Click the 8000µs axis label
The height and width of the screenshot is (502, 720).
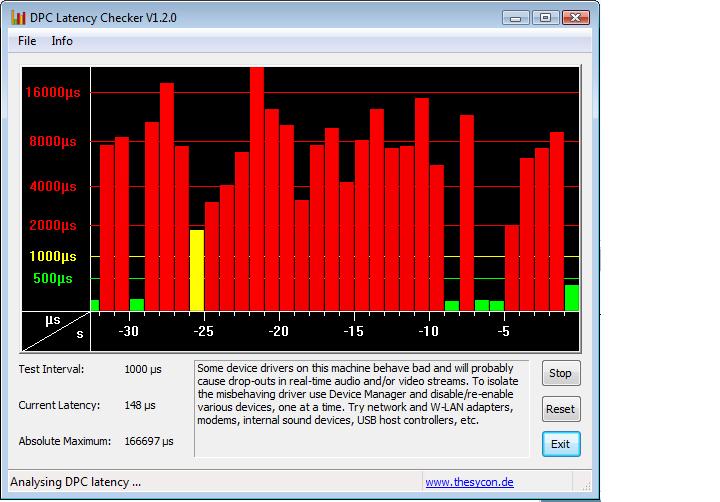(x=53, y=141)
